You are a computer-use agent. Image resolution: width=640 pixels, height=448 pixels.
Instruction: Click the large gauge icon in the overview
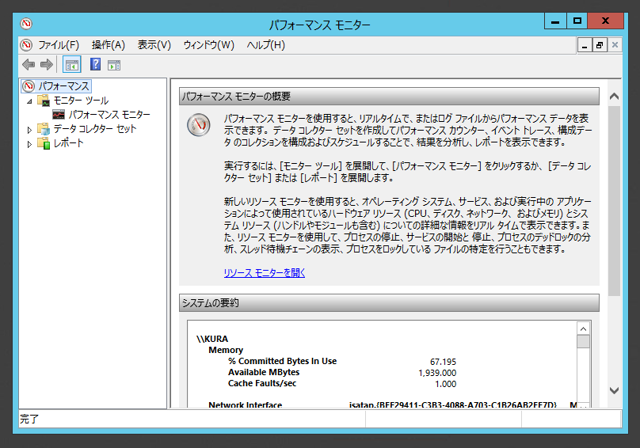pyautogui.click(x=199, y=125)
